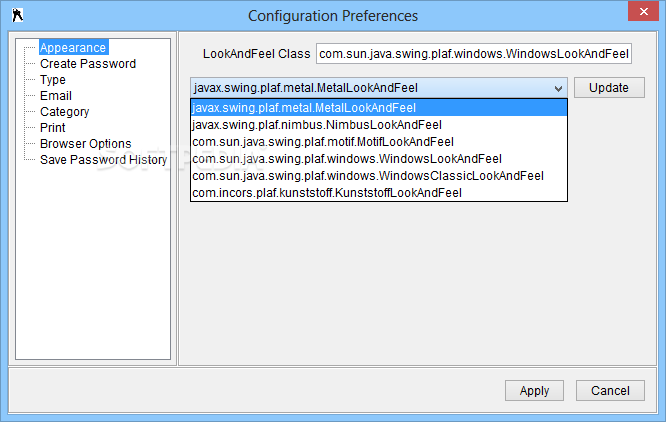Apply the configuration changes
Screen dimensions: 666x422
534,391
